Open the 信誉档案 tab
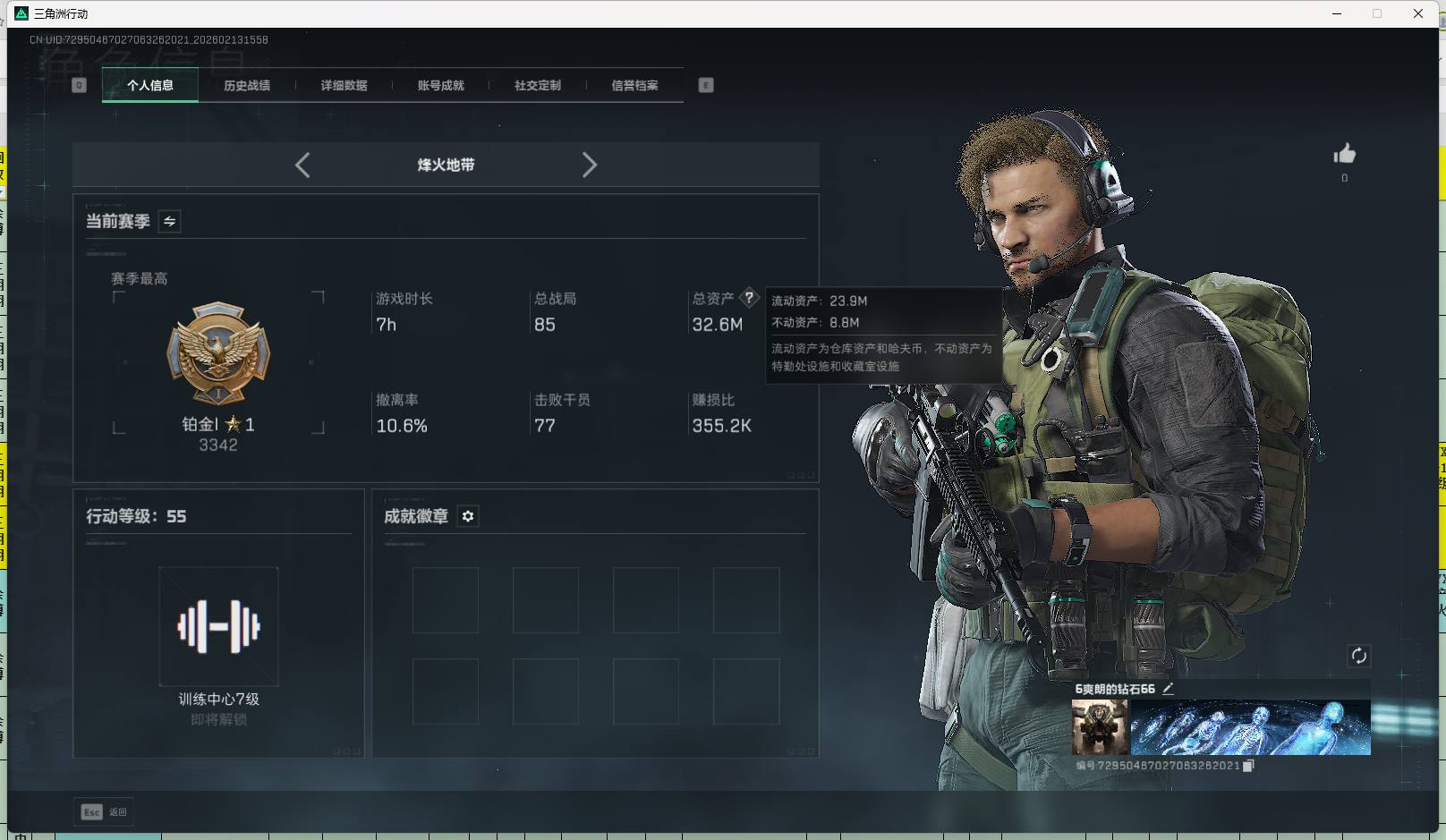 pyautogui.click(x=634, y=86)
